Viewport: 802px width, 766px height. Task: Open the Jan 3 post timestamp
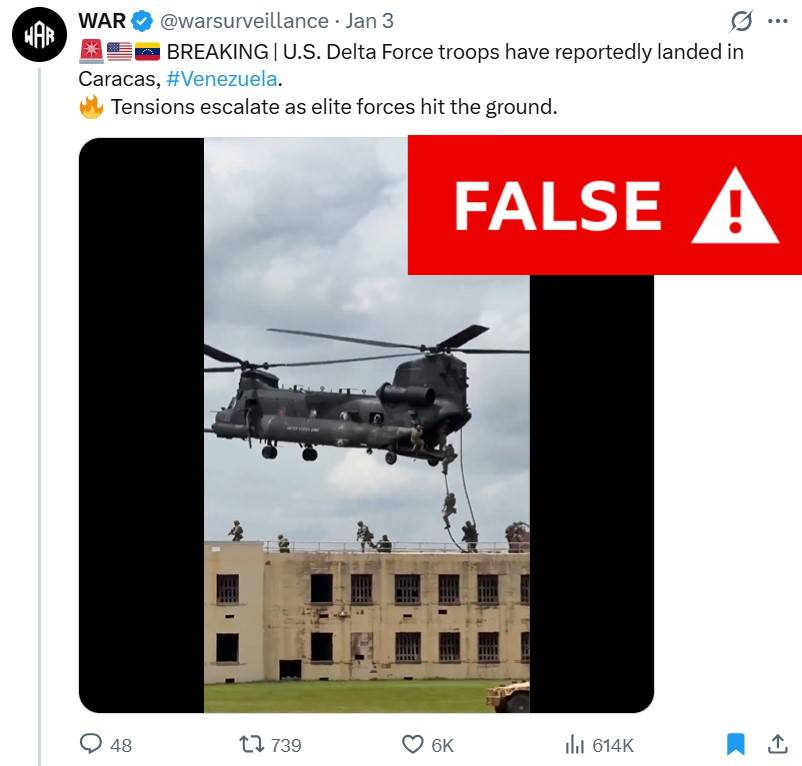click(x=369, y=21)
